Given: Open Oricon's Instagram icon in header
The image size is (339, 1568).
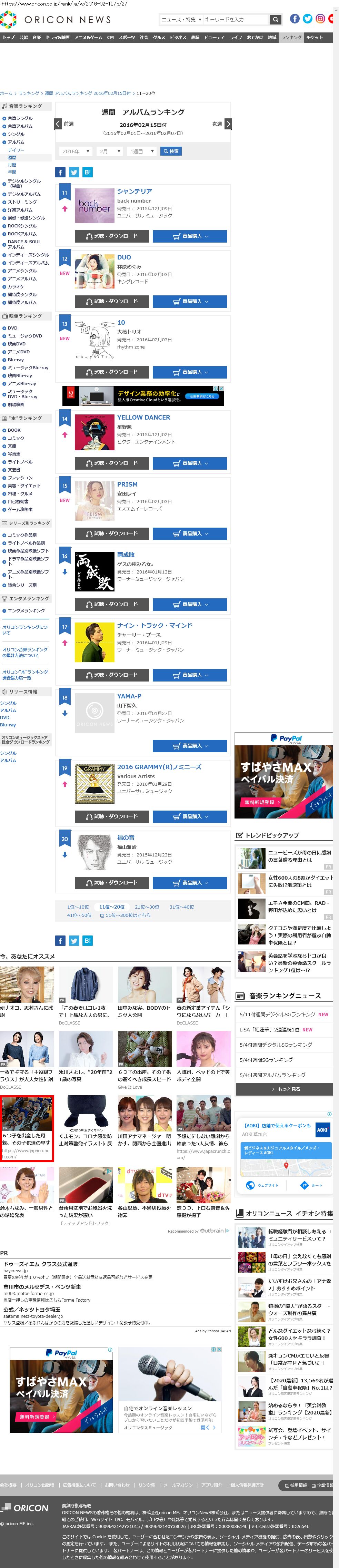Looking at the screenshot, I should [320, 19].
